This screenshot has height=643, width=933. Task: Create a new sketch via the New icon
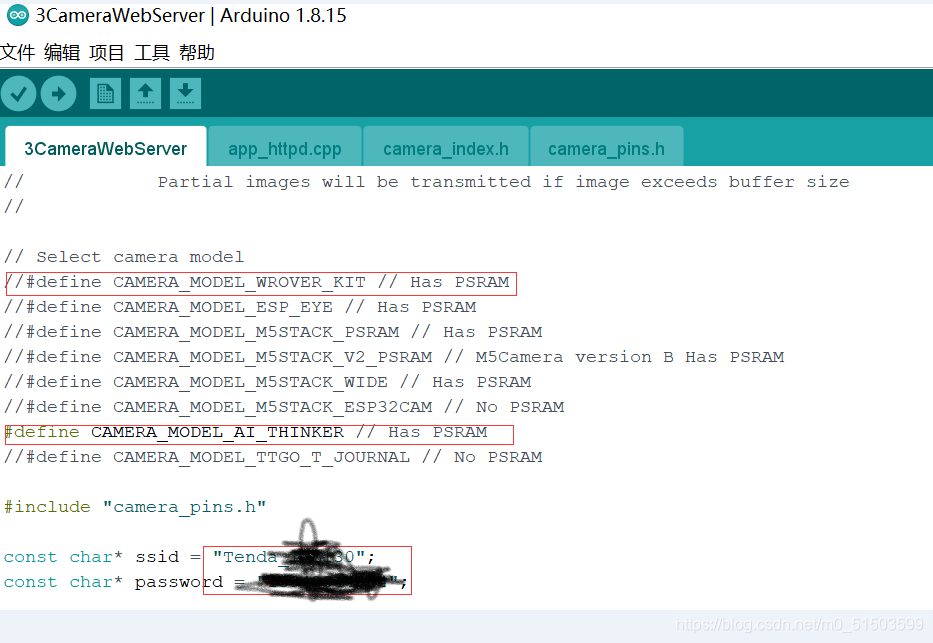[x=105, y=93]
